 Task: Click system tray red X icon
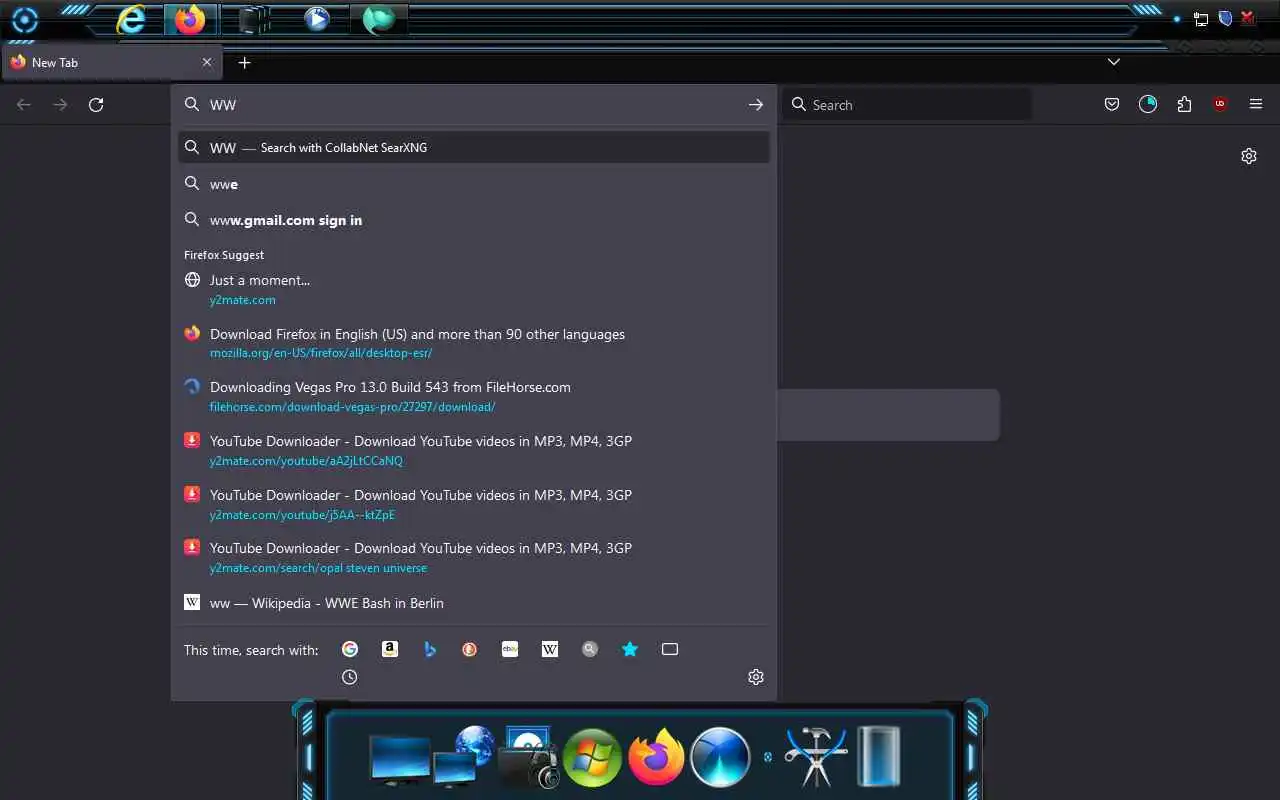tap(1249, 18)
